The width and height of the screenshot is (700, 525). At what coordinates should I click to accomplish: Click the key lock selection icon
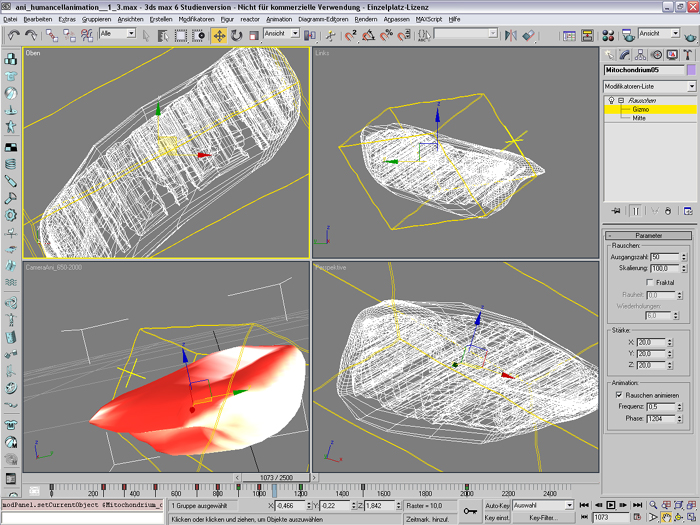[x=470, y=511]
